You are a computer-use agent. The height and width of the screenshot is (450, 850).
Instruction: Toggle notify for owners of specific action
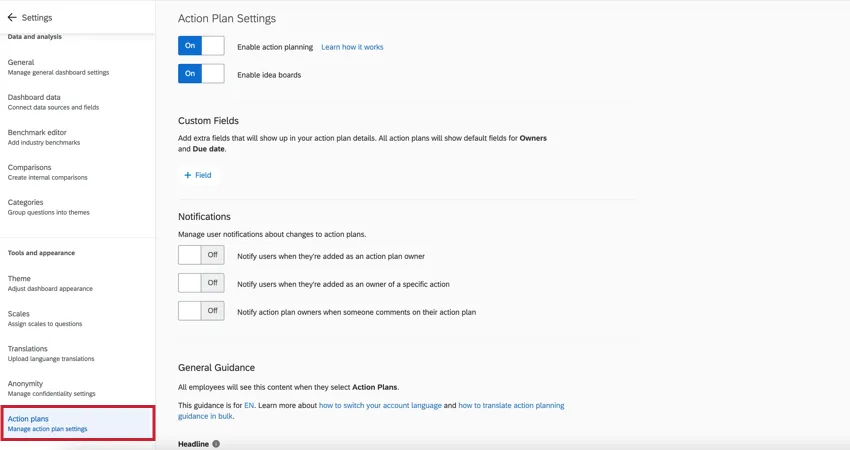[201, 283]
